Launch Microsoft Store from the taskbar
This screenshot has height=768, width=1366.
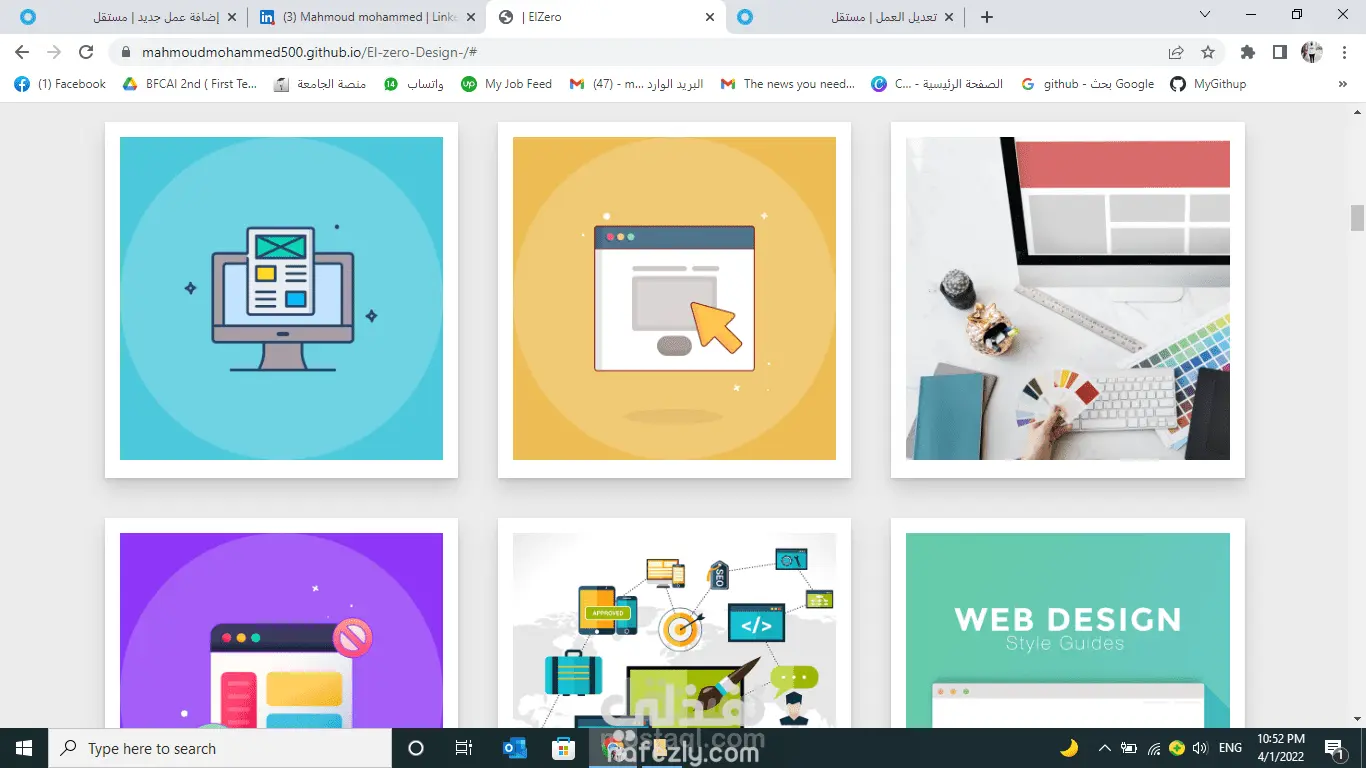point(564,748)
